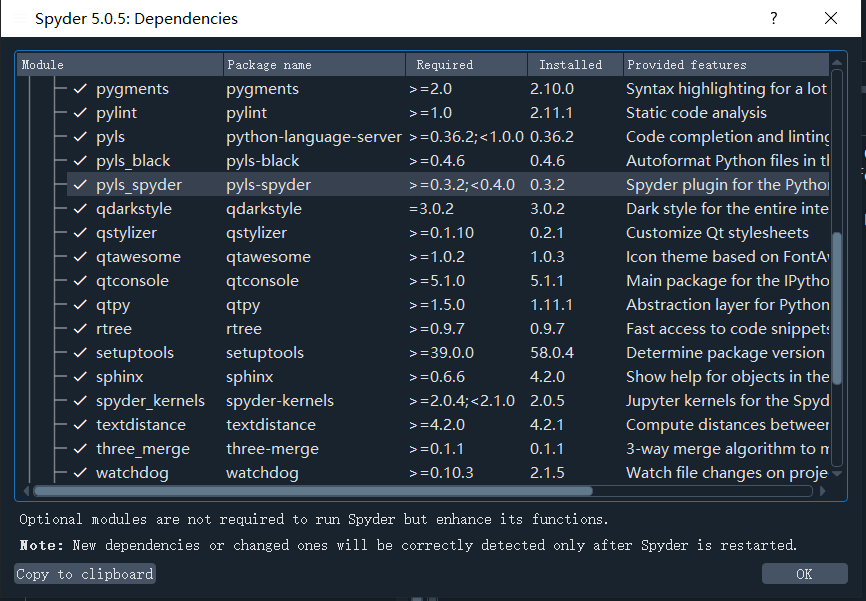
Task: Click required version >=2.0.4;<2.1.0
Action: (x=462, y=400)
